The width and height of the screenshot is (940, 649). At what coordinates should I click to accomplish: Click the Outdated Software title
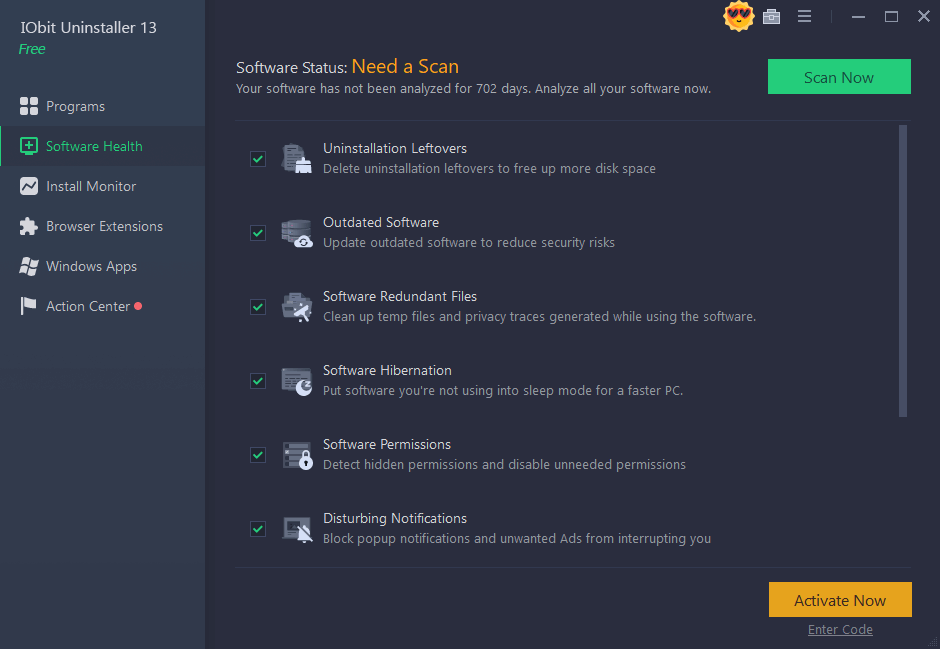pos(381,222)
